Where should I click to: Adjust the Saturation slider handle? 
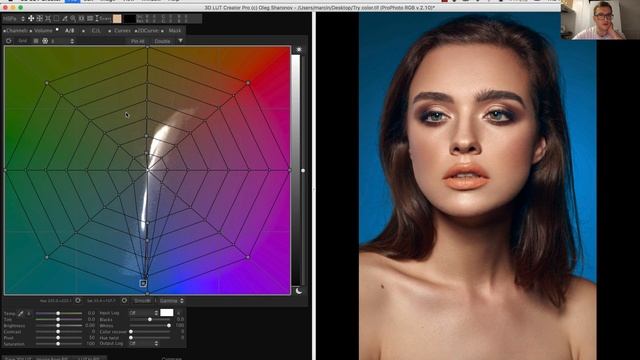[58, 344]
